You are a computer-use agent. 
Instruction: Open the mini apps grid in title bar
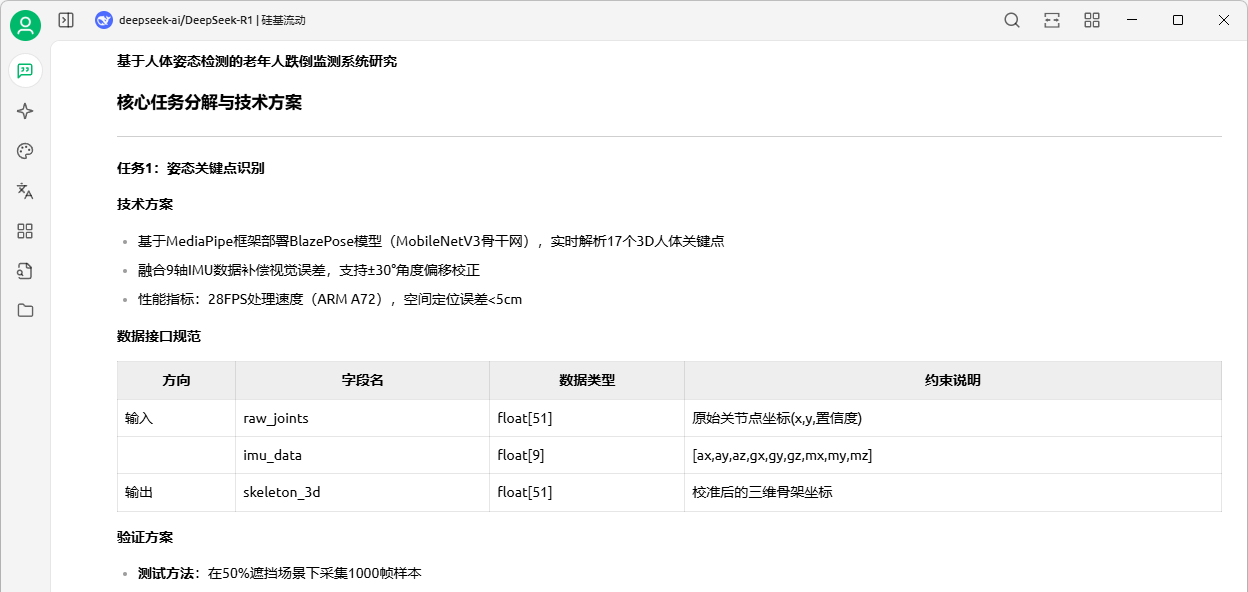pos(1092,20)
